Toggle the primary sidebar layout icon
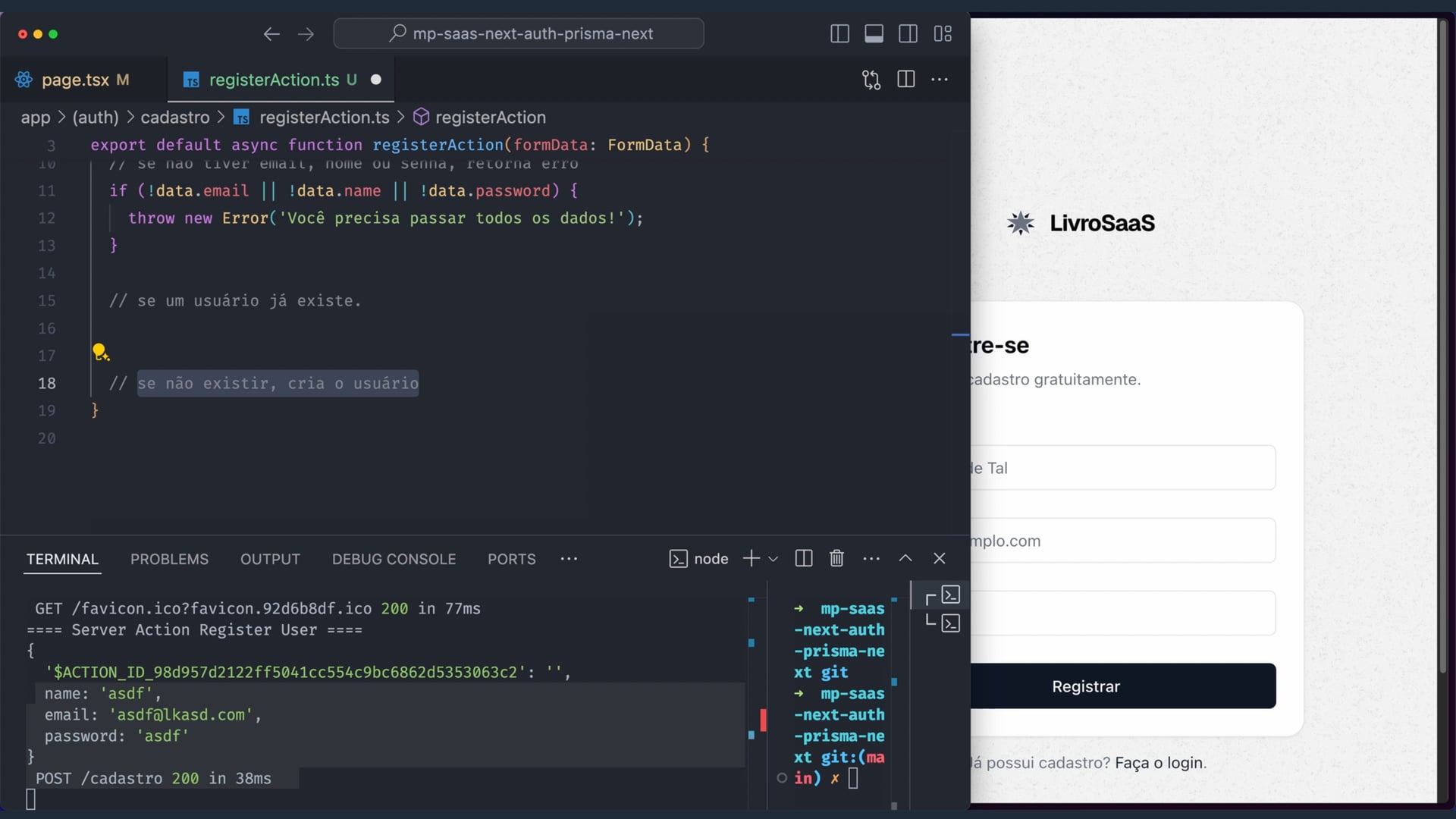The width and height of the screenshot is (1456, 819). (839, 33)
